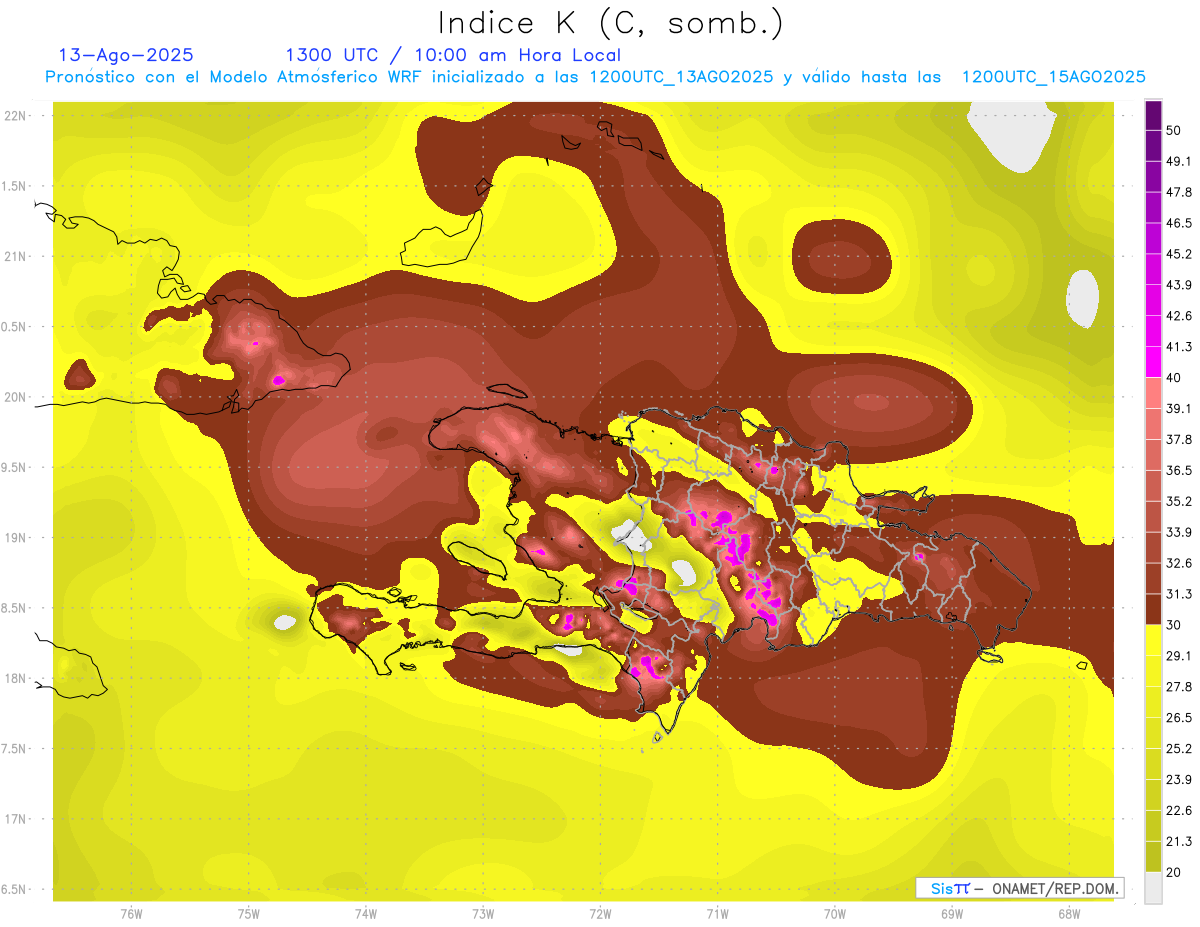The width and height of the screenshot is (1200, 927).
Task: Click legend value "43.9"
Action: 1178,285
